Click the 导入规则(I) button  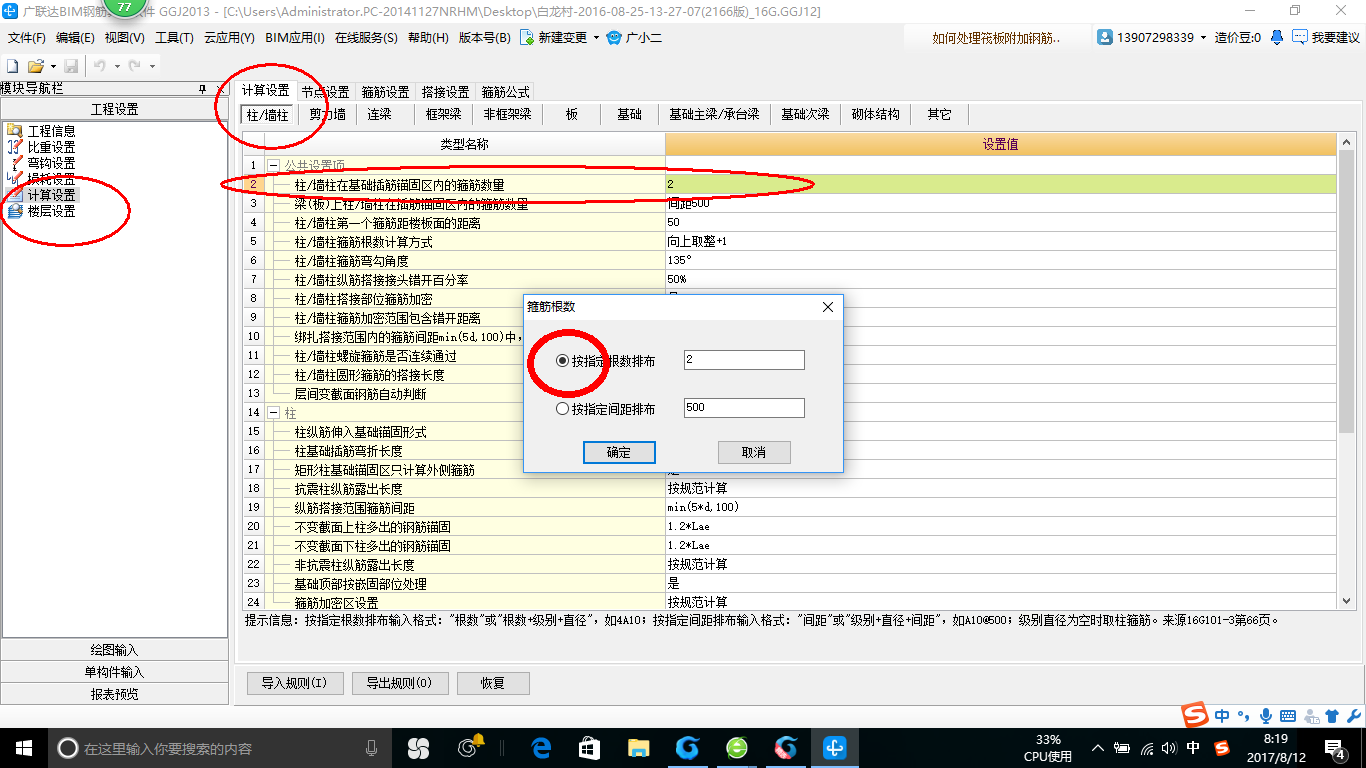(x=295, y=683)
